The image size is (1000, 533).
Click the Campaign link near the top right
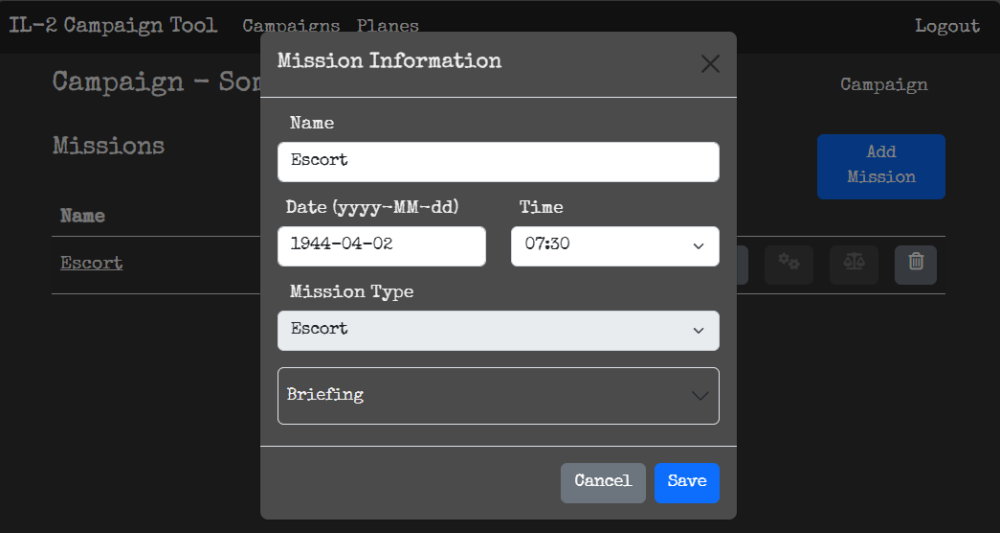(883, 85)
